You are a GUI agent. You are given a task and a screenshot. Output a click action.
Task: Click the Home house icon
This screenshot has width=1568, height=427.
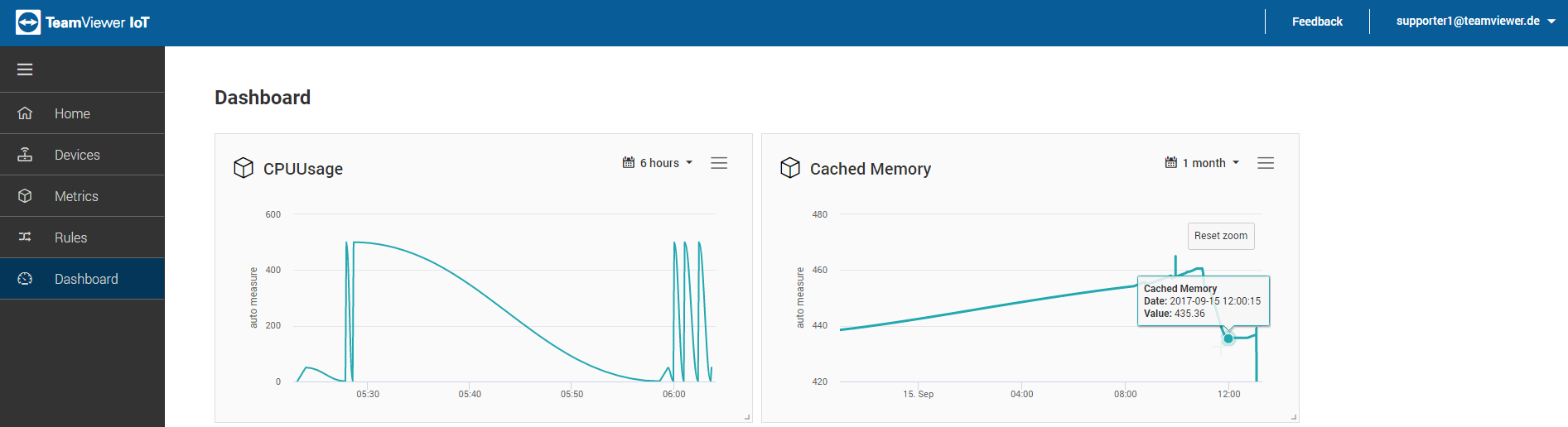(25, 113)
